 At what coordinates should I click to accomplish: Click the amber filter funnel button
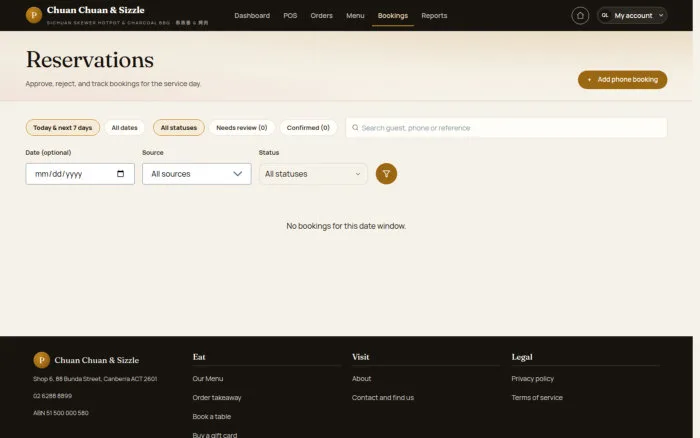pos(386,174)
